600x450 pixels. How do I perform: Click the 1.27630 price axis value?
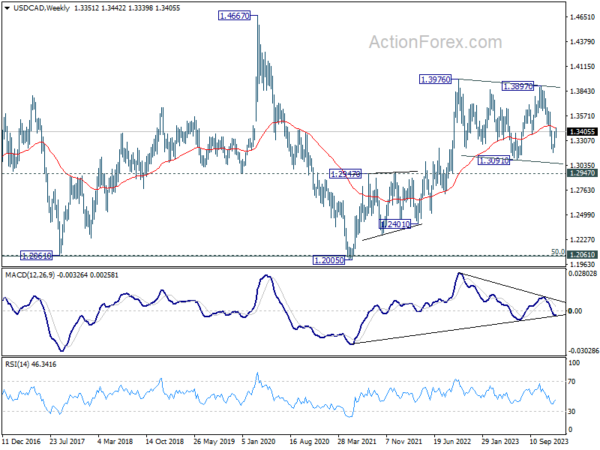pyautogui.click(x=582, y=190)
